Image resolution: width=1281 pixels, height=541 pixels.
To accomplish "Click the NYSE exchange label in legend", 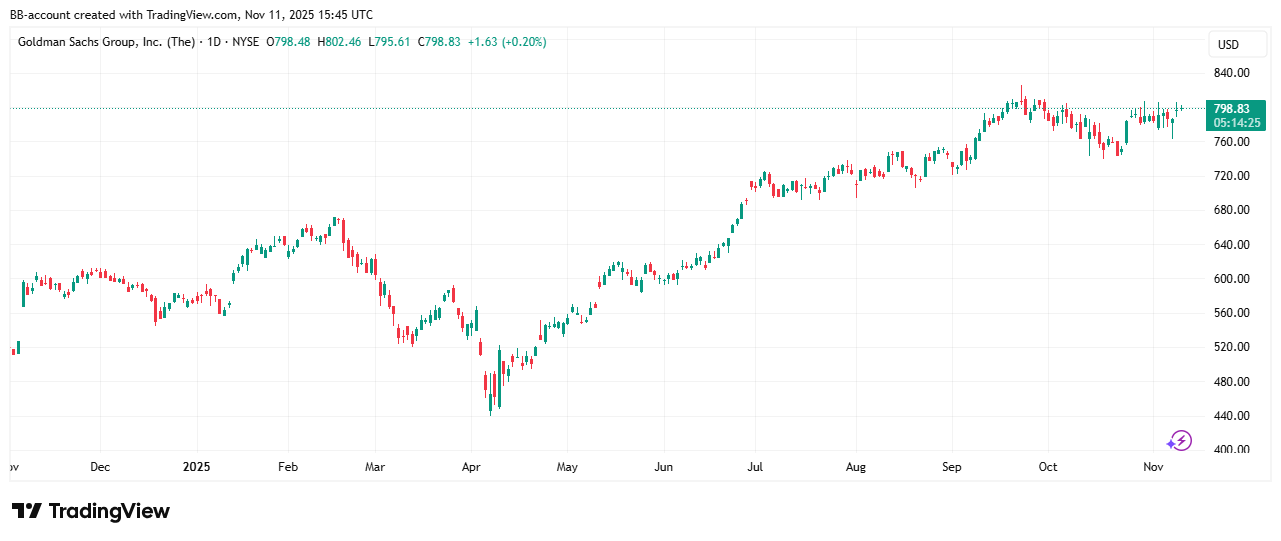I will (x=245, y=42).
